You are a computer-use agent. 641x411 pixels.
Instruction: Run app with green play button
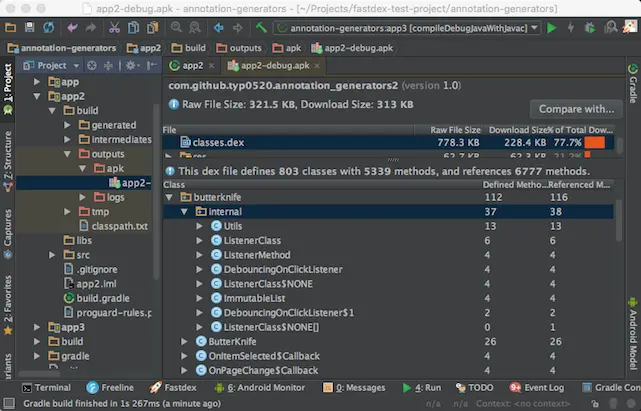click(551, 28)
